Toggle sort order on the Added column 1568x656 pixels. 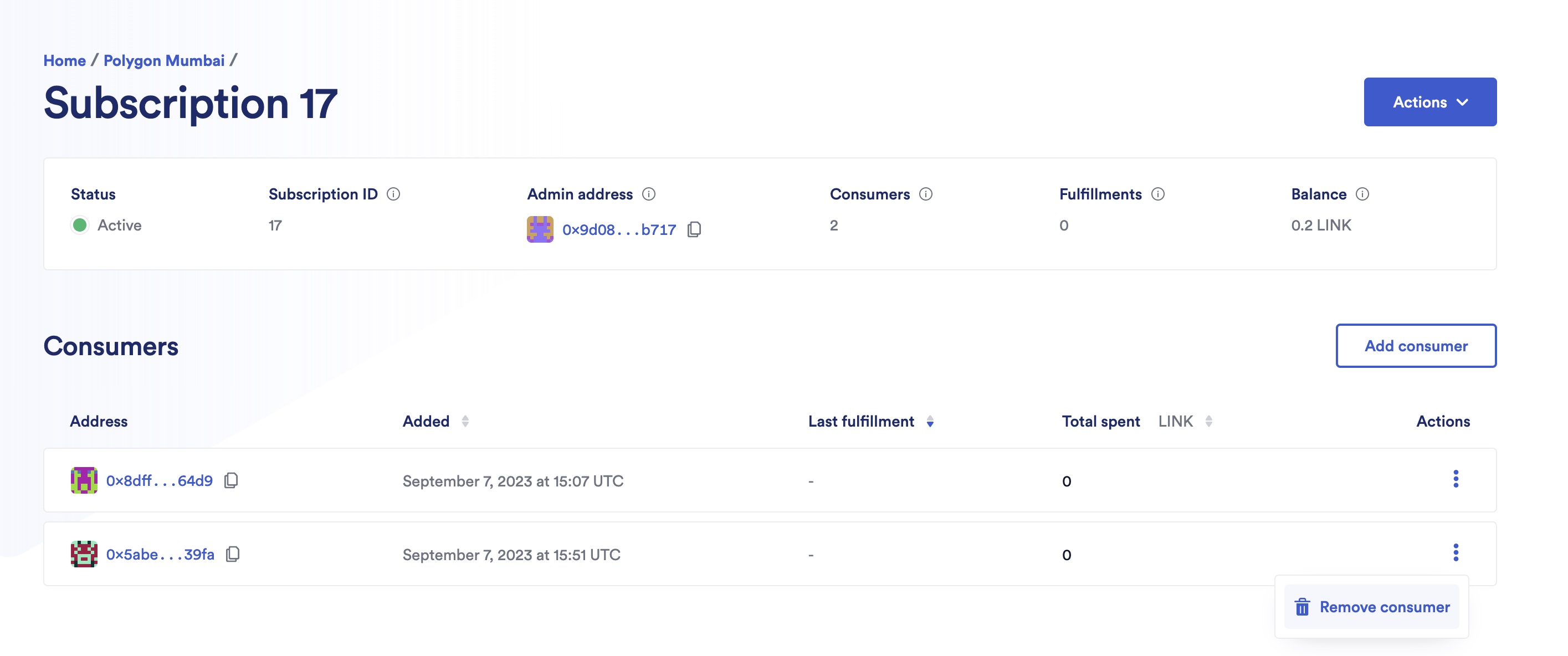[465, 421]
